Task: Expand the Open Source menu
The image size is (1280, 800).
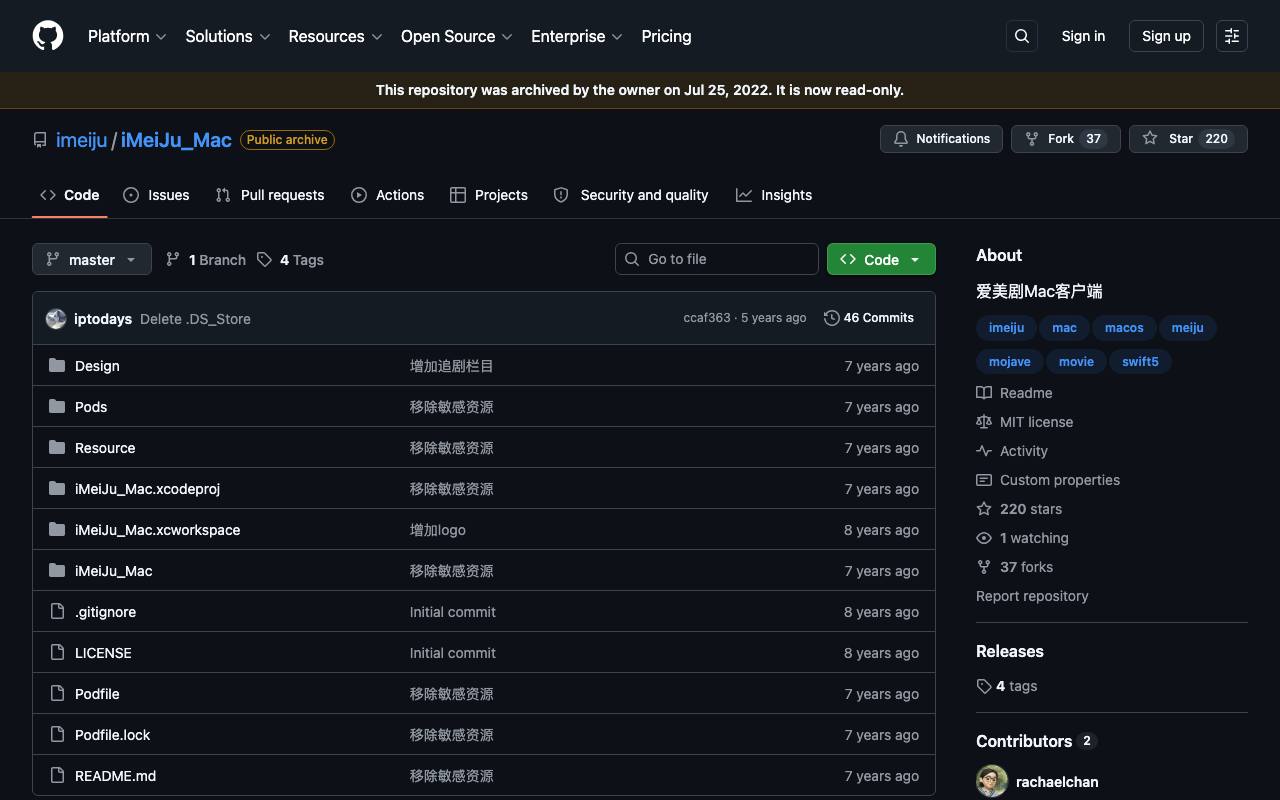Action: tap(457, 36)
